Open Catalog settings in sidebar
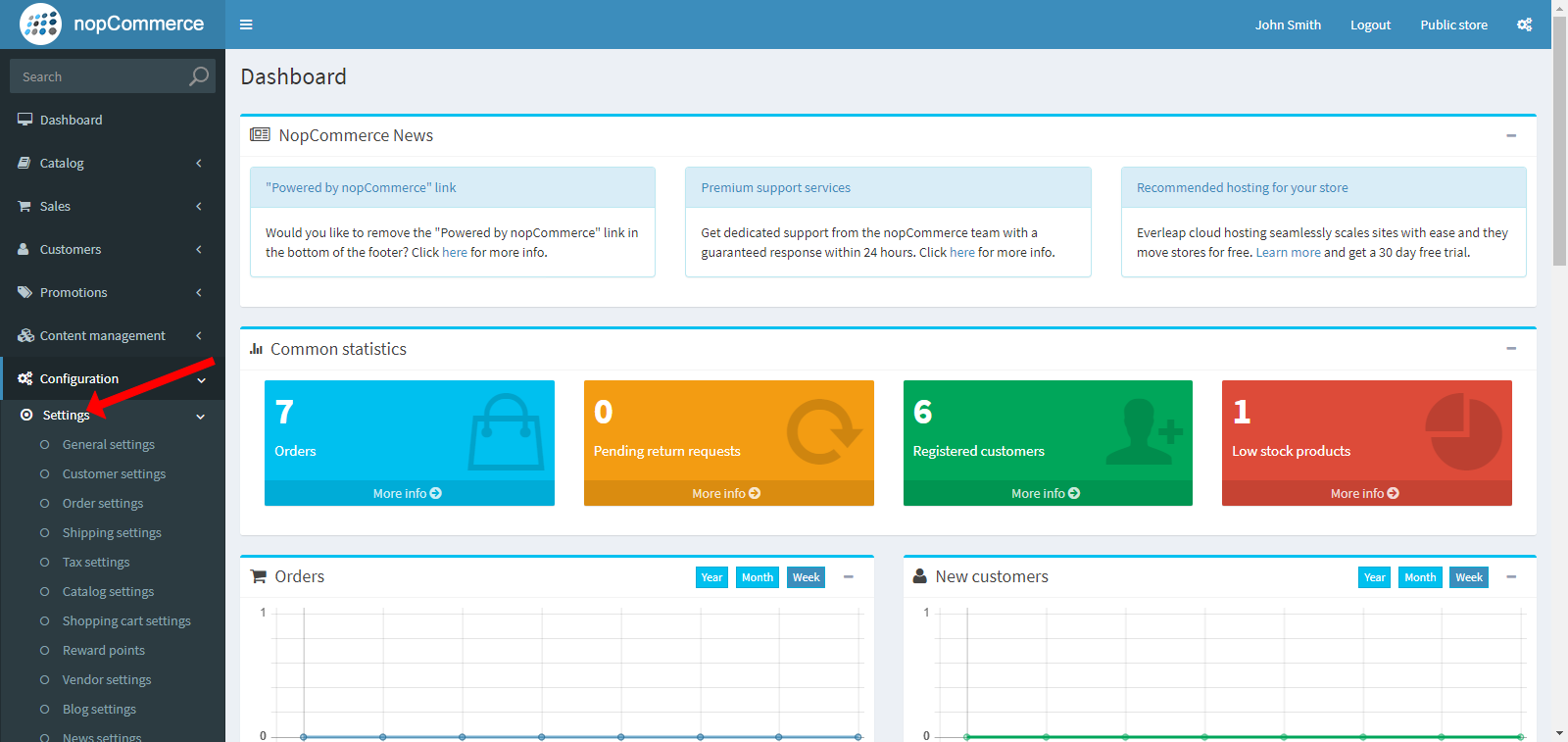This screenshot has height=742, width=1568. coord(108,591)
